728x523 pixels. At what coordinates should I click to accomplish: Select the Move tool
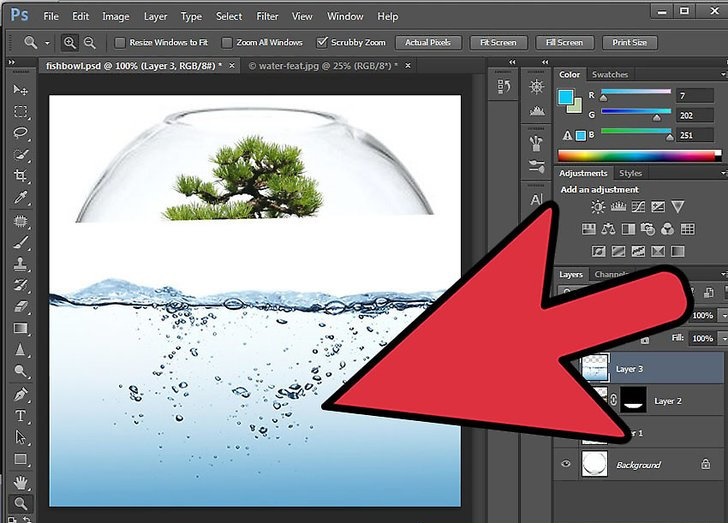click(x=20, y=89)
